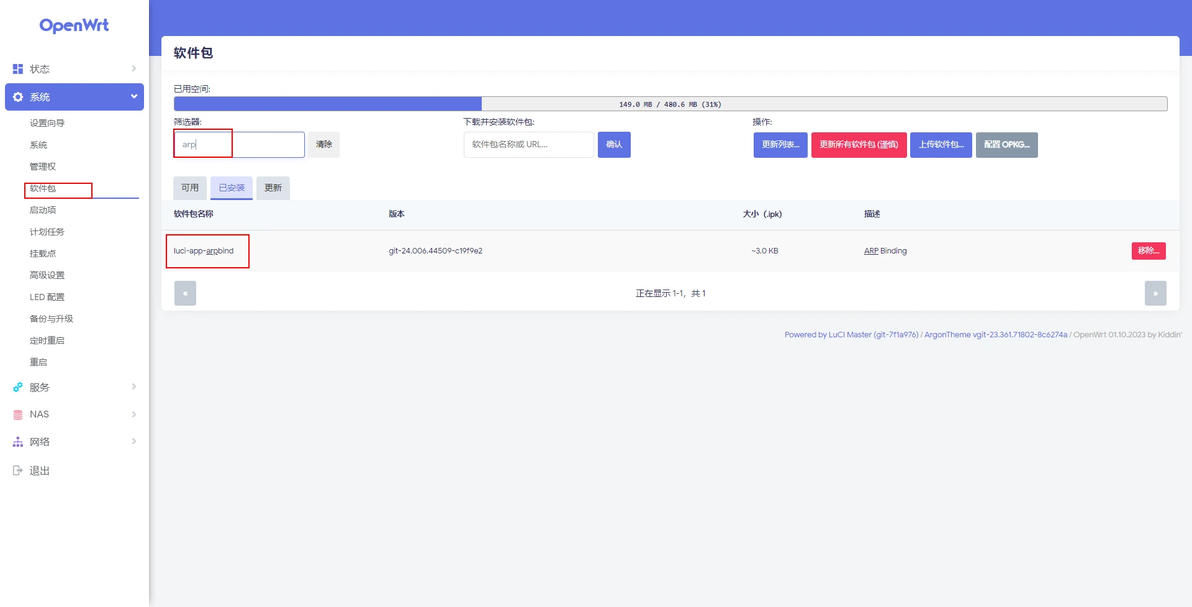
Task: Click the 退出 logout icon
Action: pyautogui.click(x=18, y=470)
